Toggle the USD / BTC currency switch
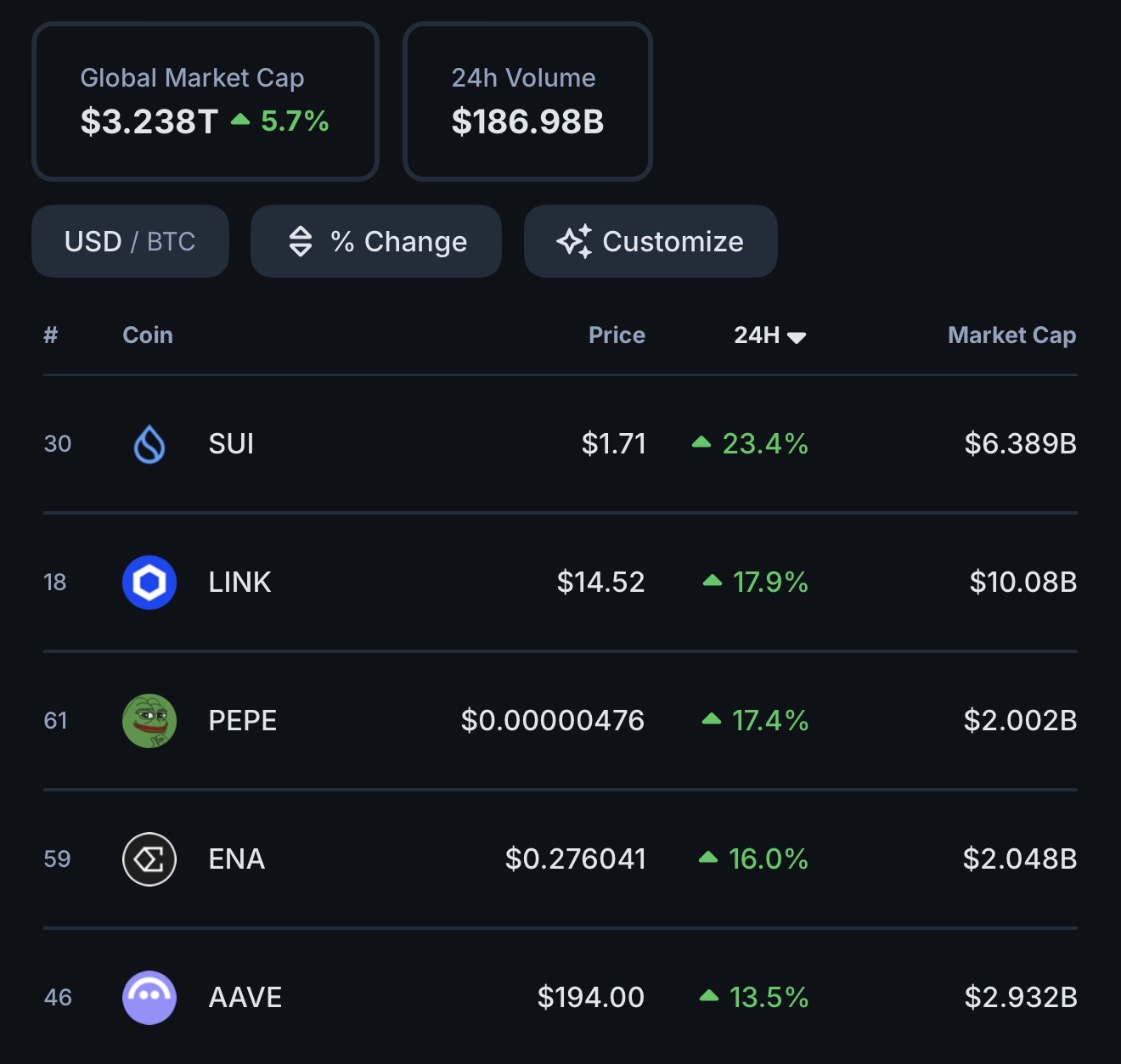Viewport: 1121px width, 1064px height. click(x=130, y=241)
